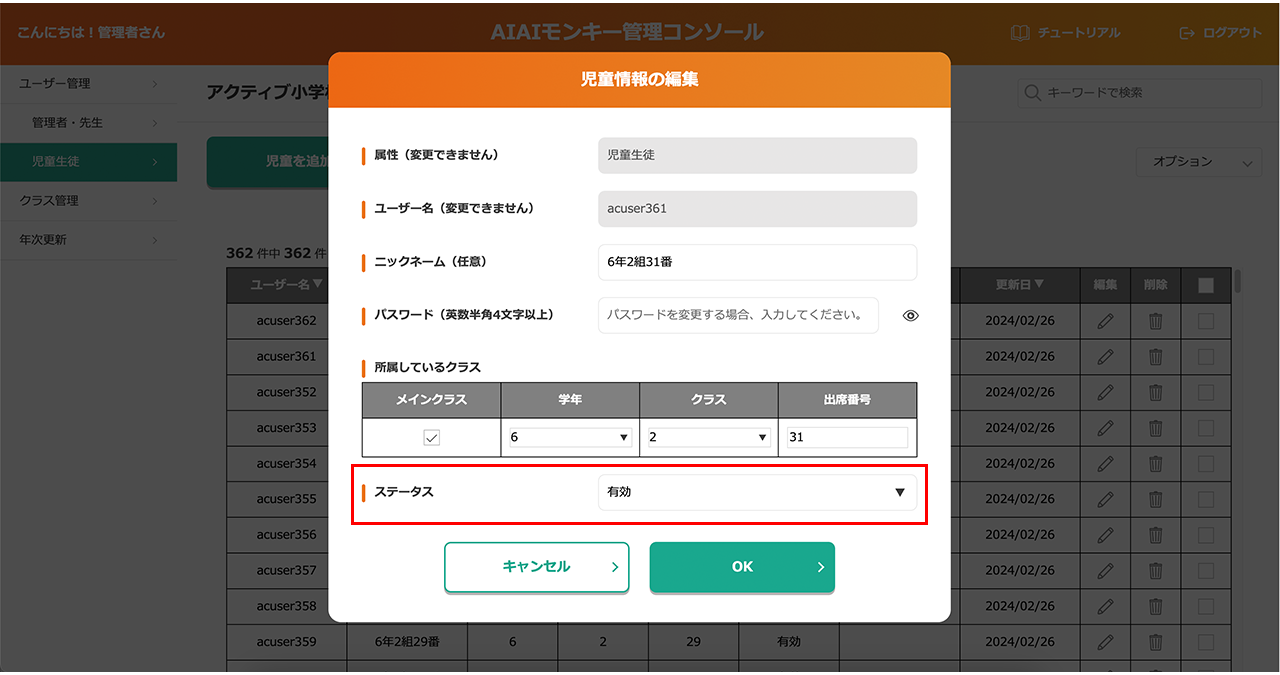This screenshot has height=675, width=1280.
Task: Tick the row checkbox for acuser353
Action: point(1205,428)
